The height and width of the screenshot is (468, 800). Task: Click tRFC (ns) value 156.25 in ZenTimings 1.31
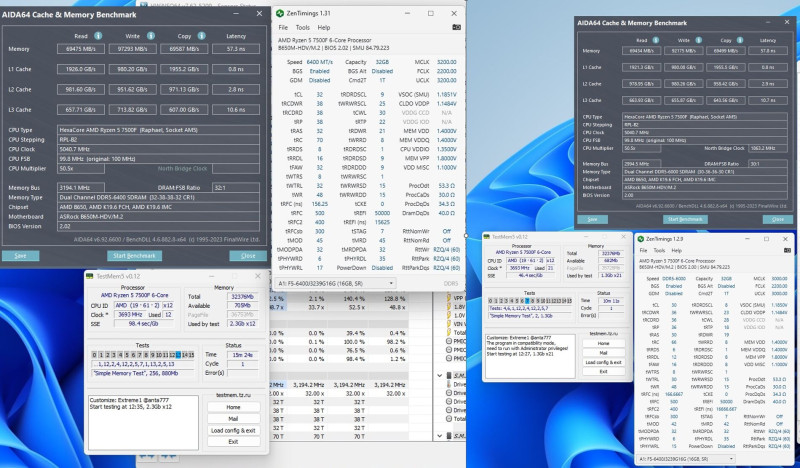(x=319, y=204)
